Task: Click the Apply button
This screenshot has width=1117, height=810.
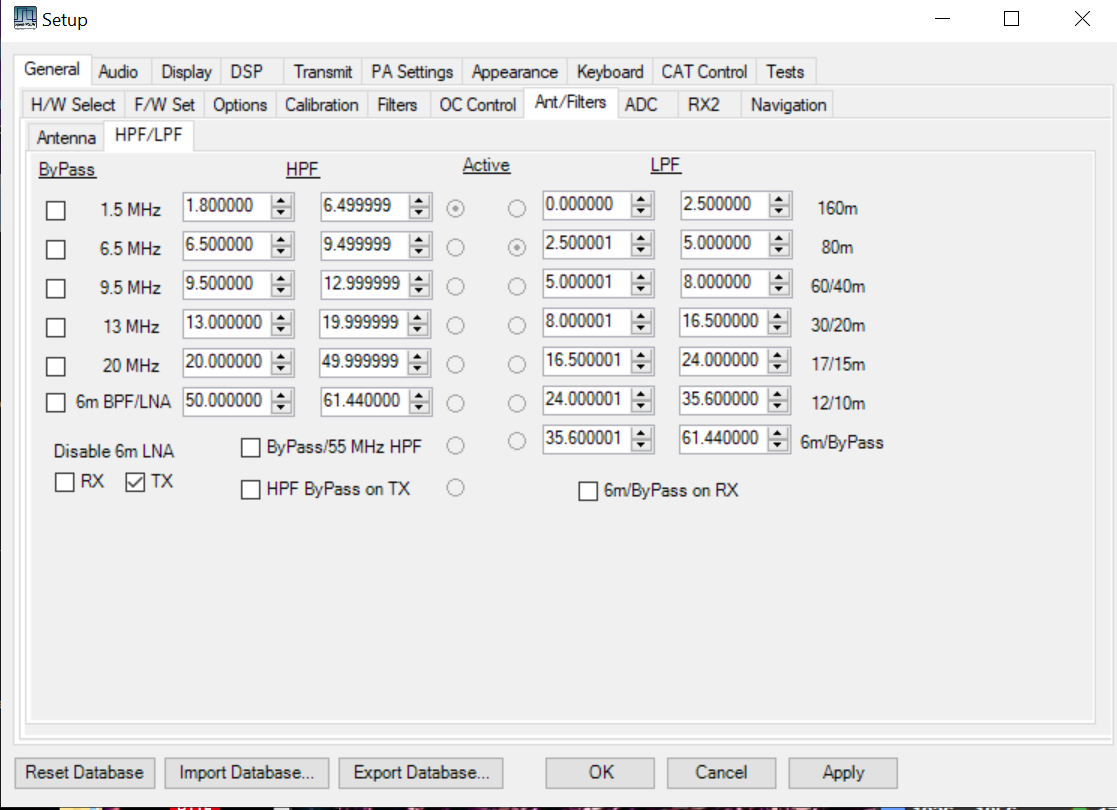Action: [842, 772]
